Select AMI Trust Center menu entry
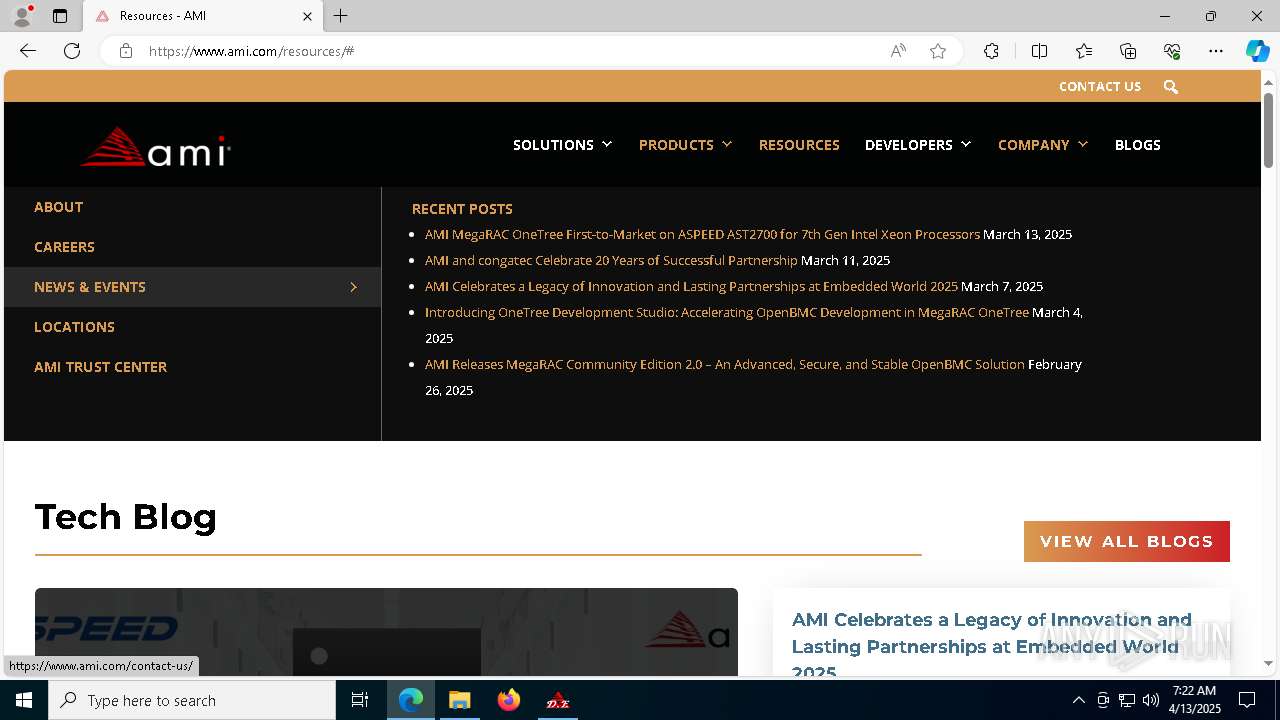This screenshot has height=720, width=1280. [x=100, y=367]
